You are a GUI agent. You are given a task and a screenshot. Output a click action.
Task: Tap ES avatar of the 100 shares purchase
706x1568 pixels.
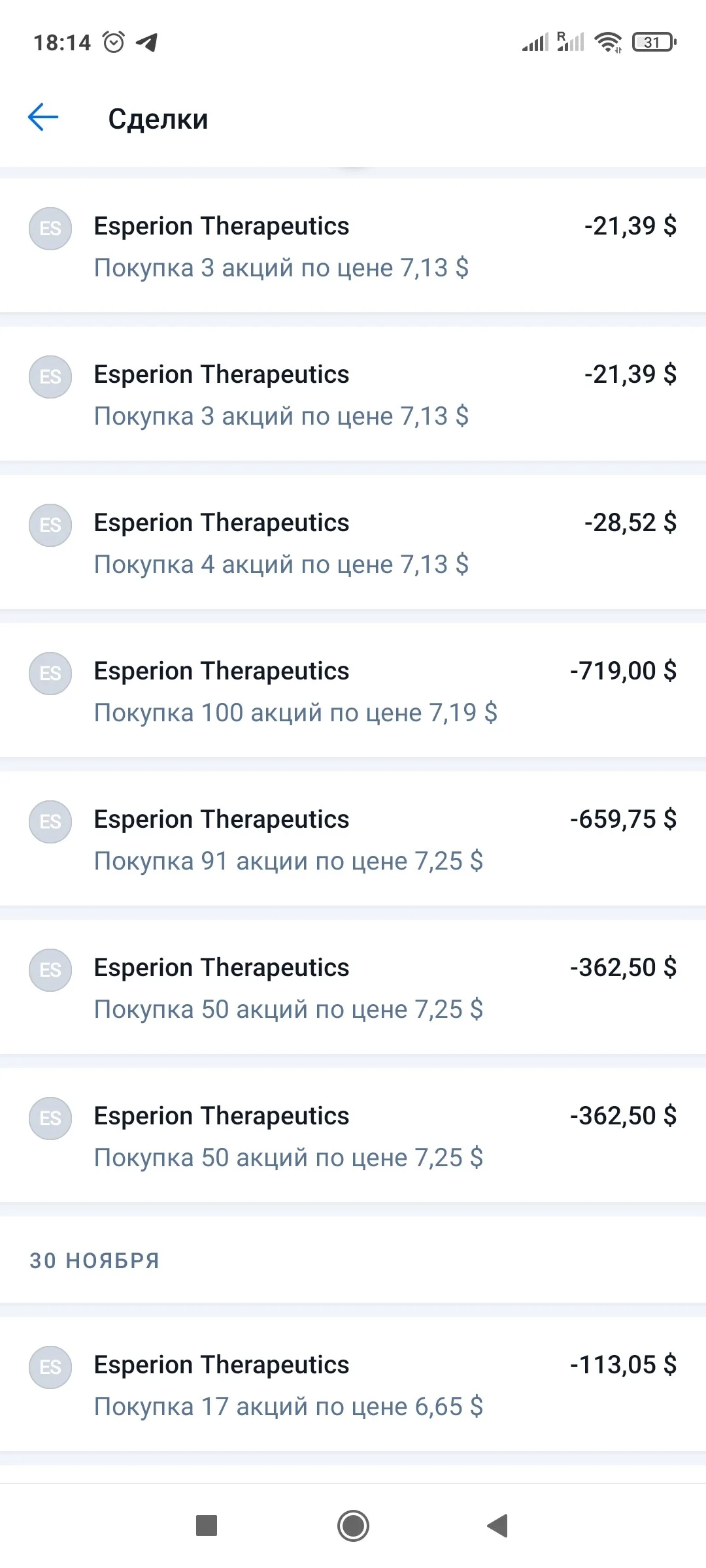click(x=50, y=674)
